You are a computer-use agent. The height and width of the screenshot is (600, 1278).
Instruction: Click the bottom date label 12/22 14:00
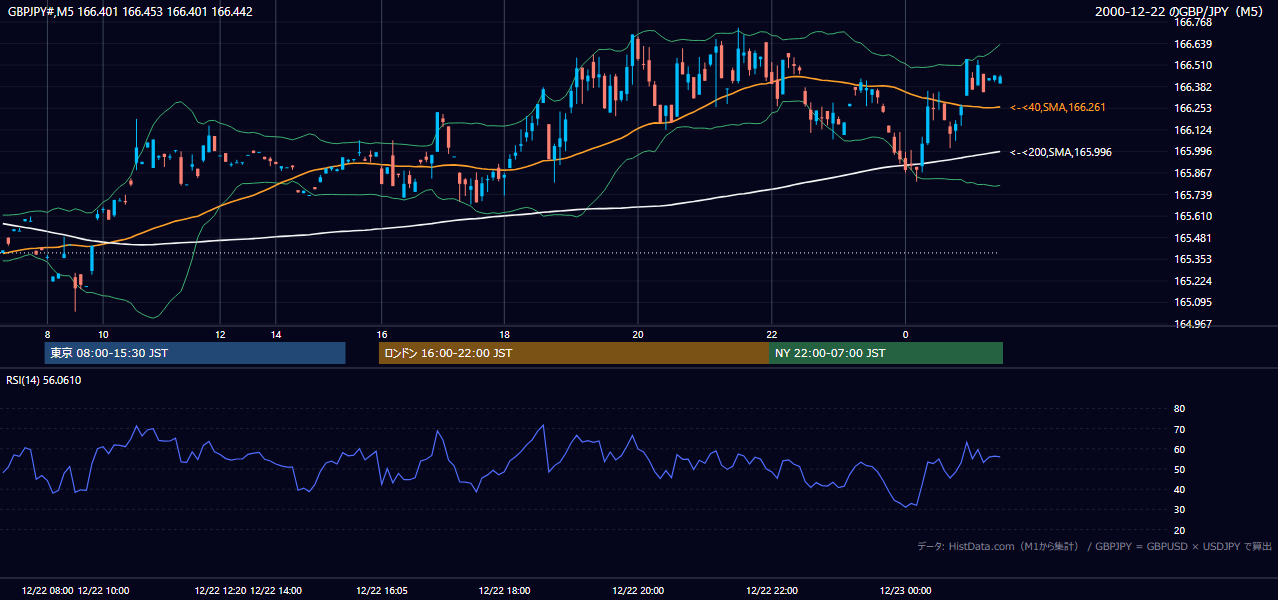(276, 591)
